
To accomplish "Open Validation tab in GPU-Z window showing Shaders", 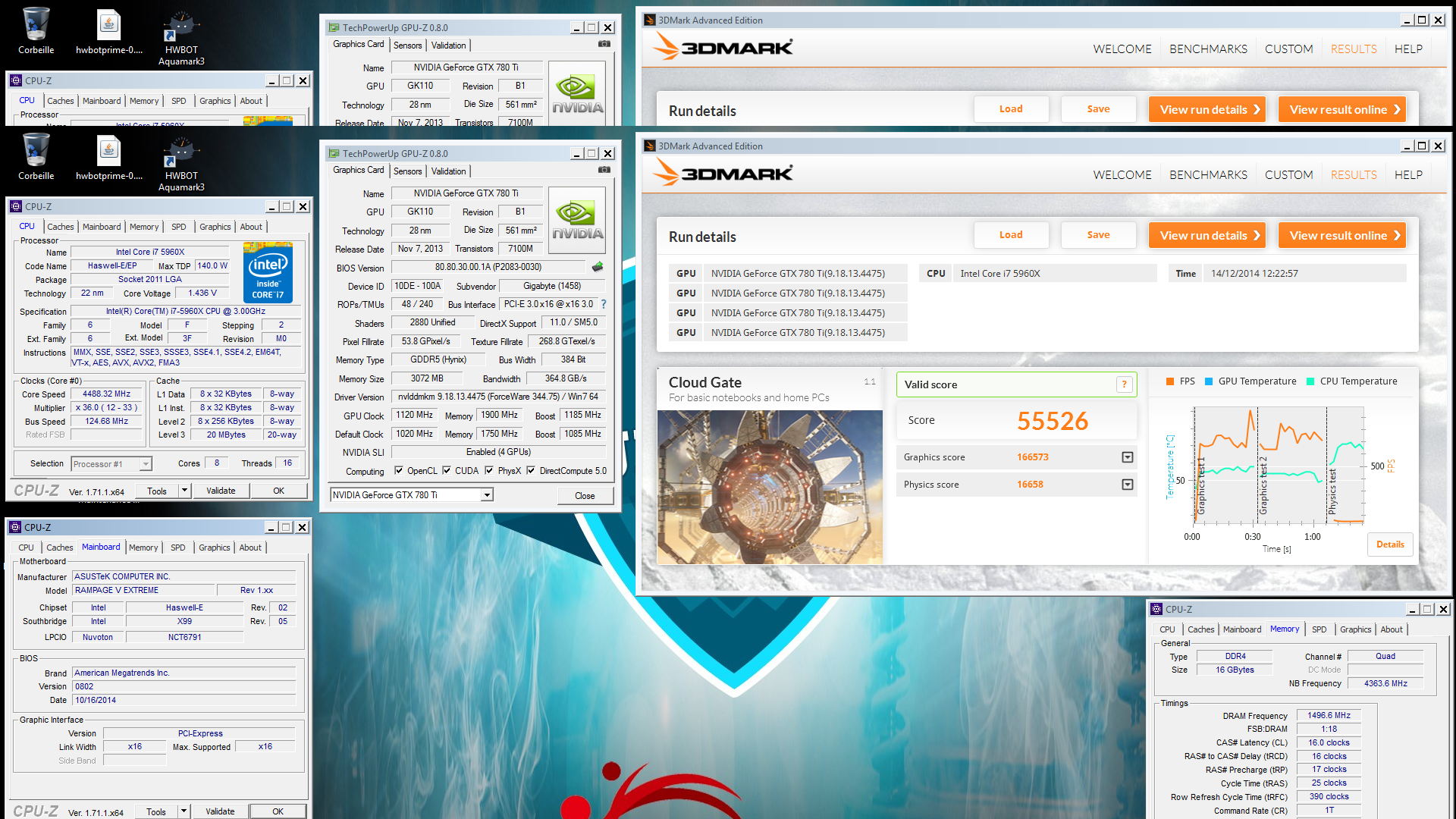I will tap(448, 171).
